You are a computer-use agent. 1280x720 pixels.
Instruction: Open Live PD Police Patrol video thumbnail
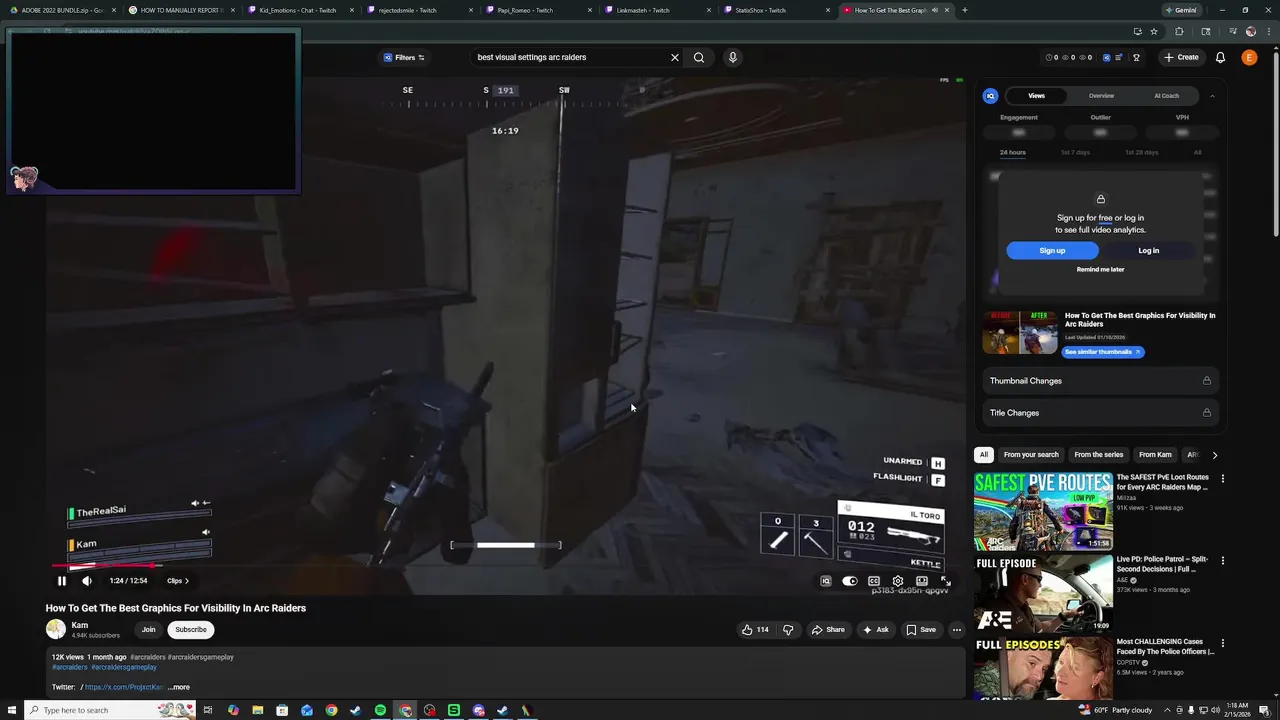(x=1043, y=593)
